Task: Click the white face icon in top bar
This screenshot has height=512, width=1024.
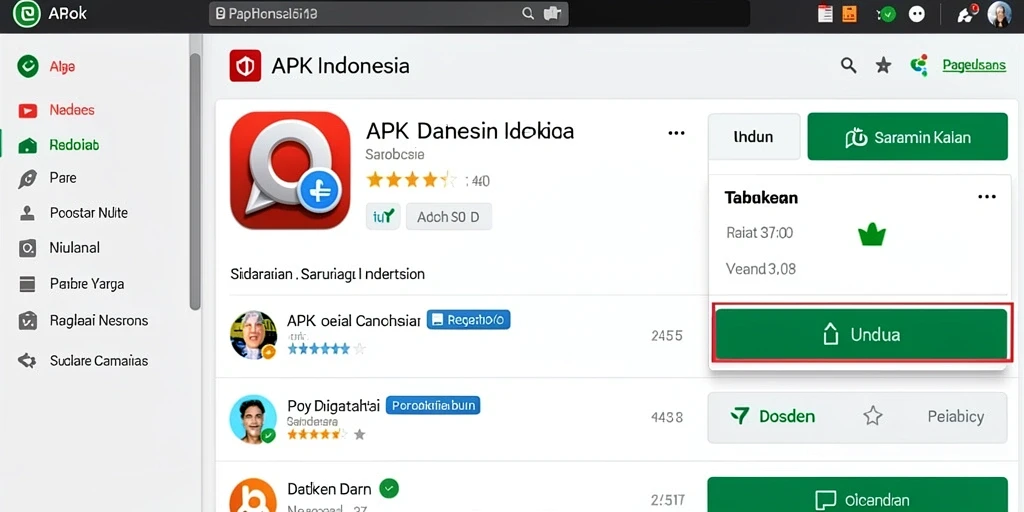Action: pos(917,14)
